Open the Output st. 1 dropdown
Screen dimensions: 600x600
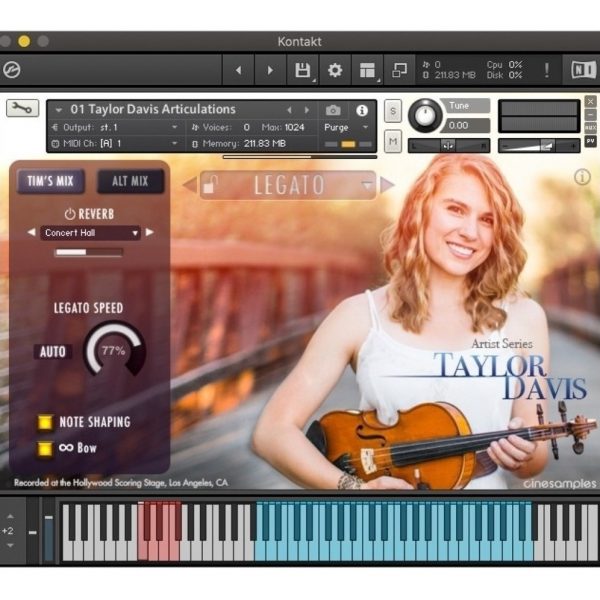click(x=115, y=127)
